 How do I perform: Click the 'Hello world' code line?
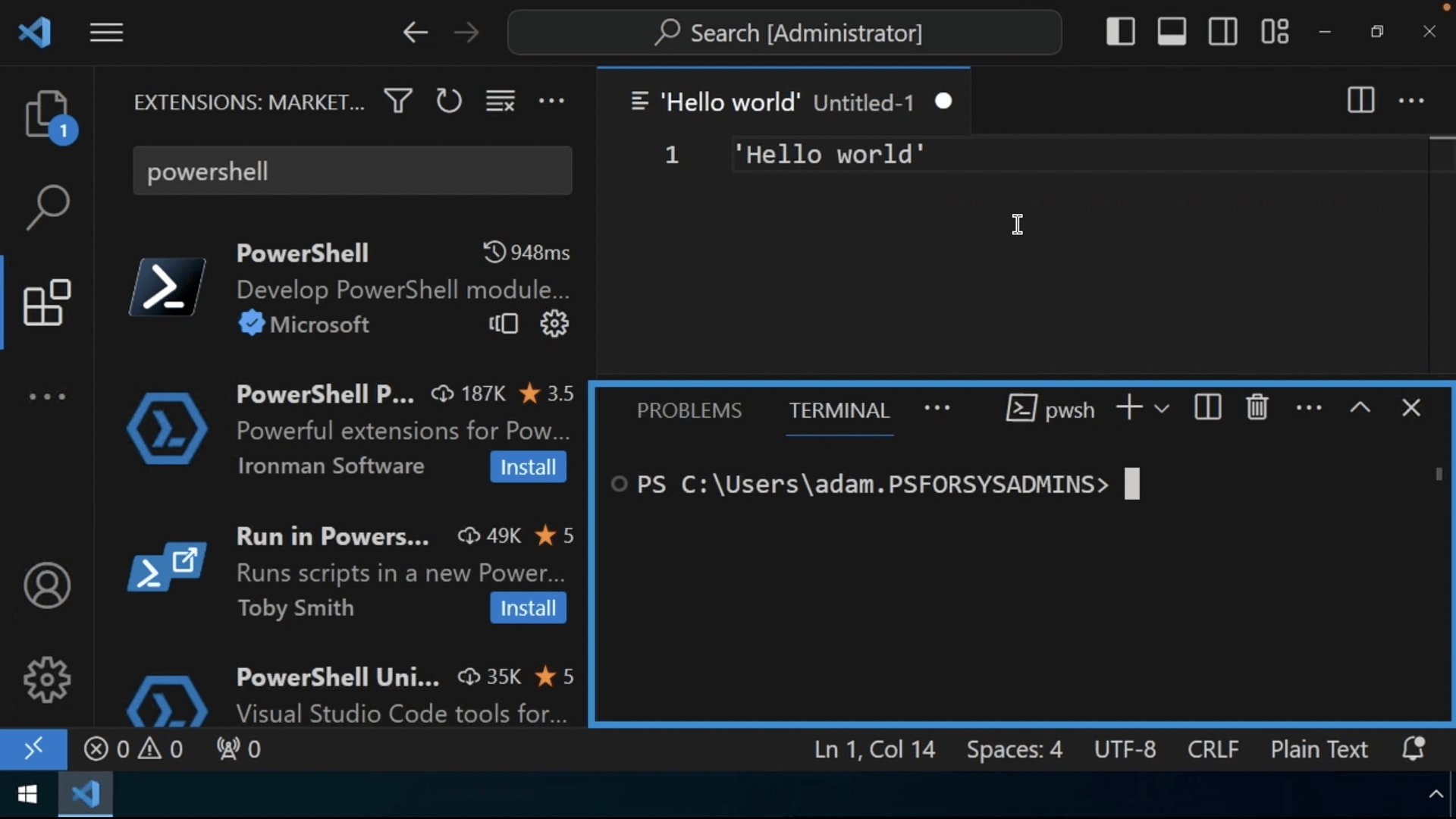point(830,155)
